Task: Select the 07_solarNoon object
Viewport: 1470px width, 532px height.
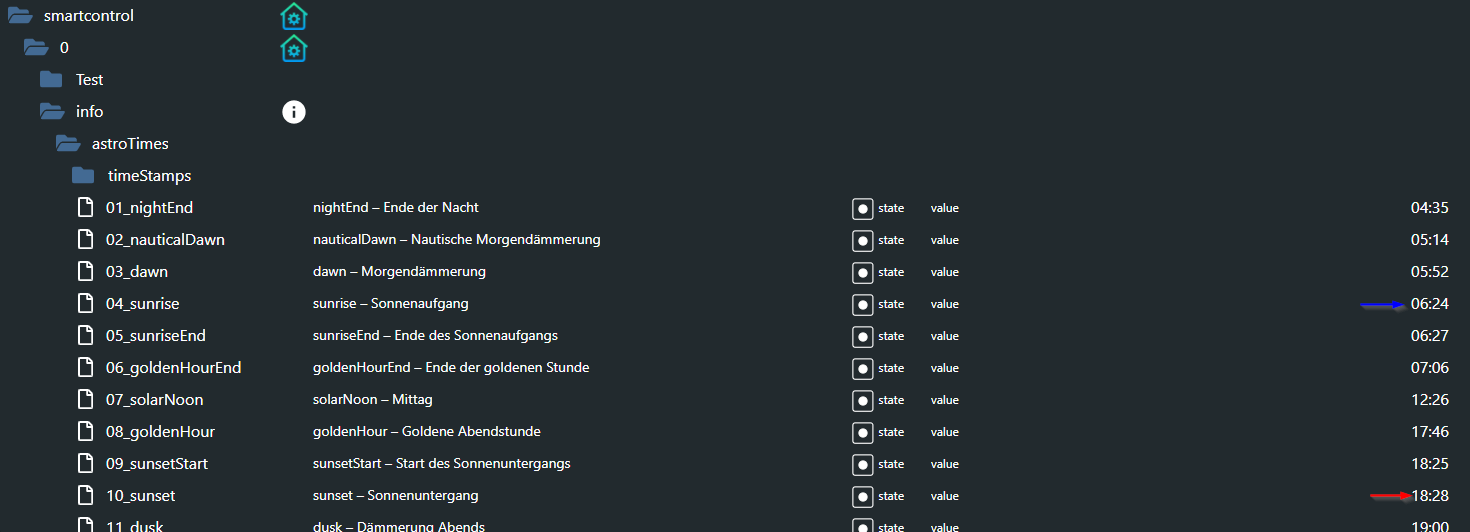Action: coord(155,400)
